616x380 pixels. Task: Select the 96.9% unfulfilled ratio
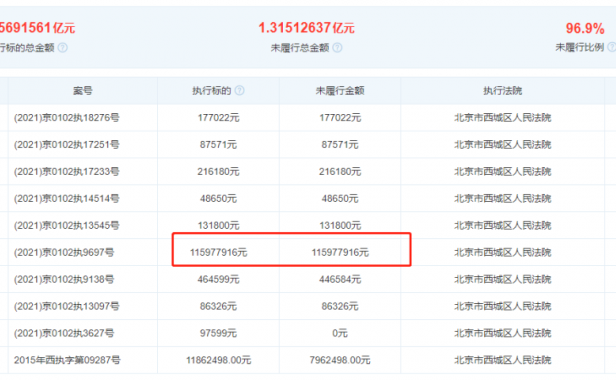585,28
